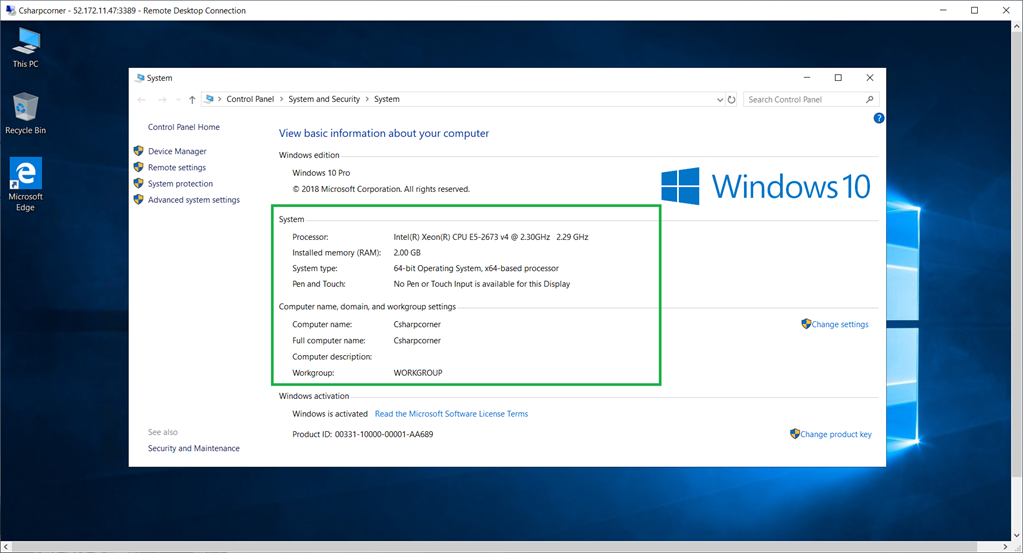The image size is (1023, 553).
Task: Select System breadcrumb item
Action: pos(387,99)
